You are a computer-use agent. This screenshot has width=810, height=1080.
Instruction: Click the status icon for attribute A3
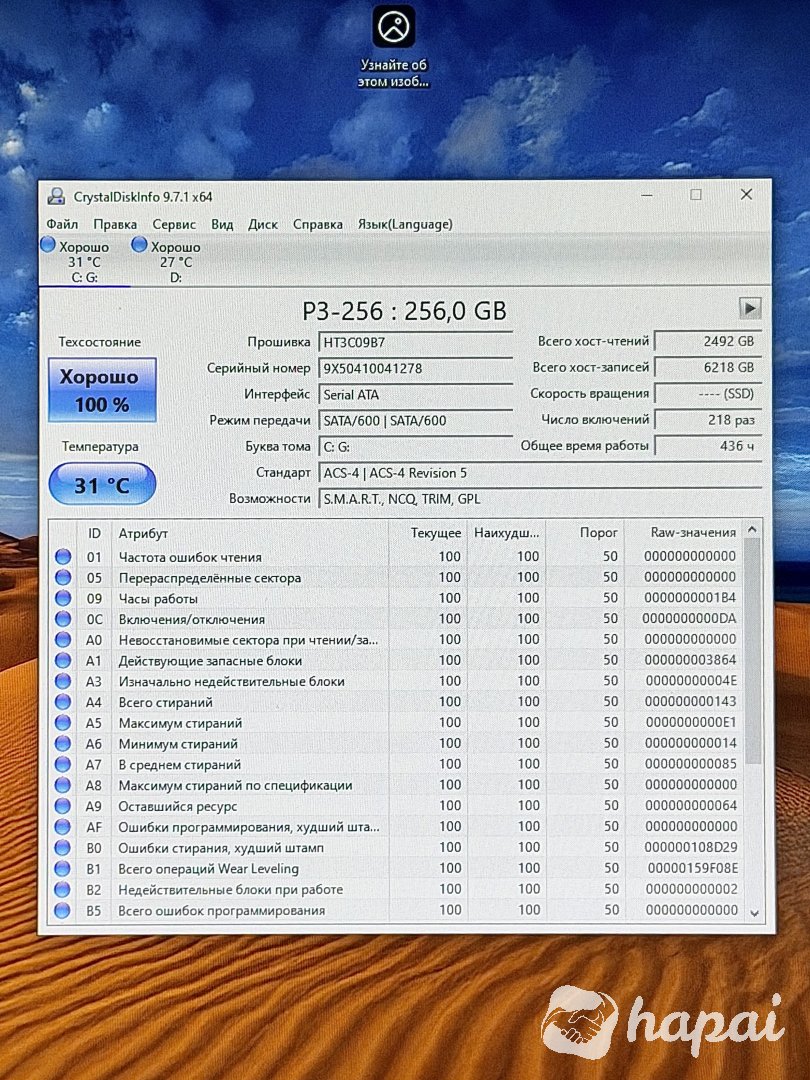pos(63,681)
